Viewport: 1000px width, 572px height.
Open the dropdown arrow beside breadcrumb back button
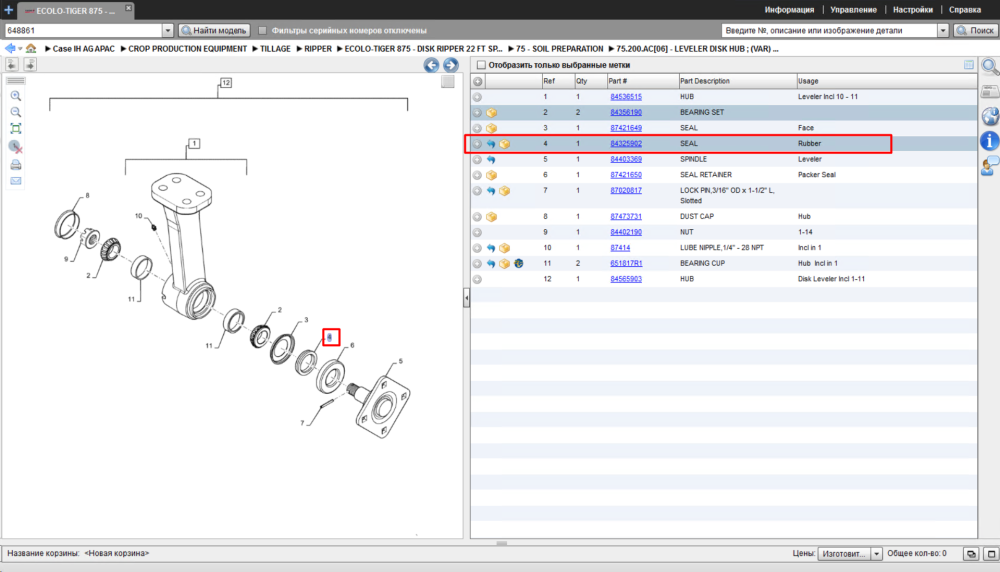coord(20,48)
